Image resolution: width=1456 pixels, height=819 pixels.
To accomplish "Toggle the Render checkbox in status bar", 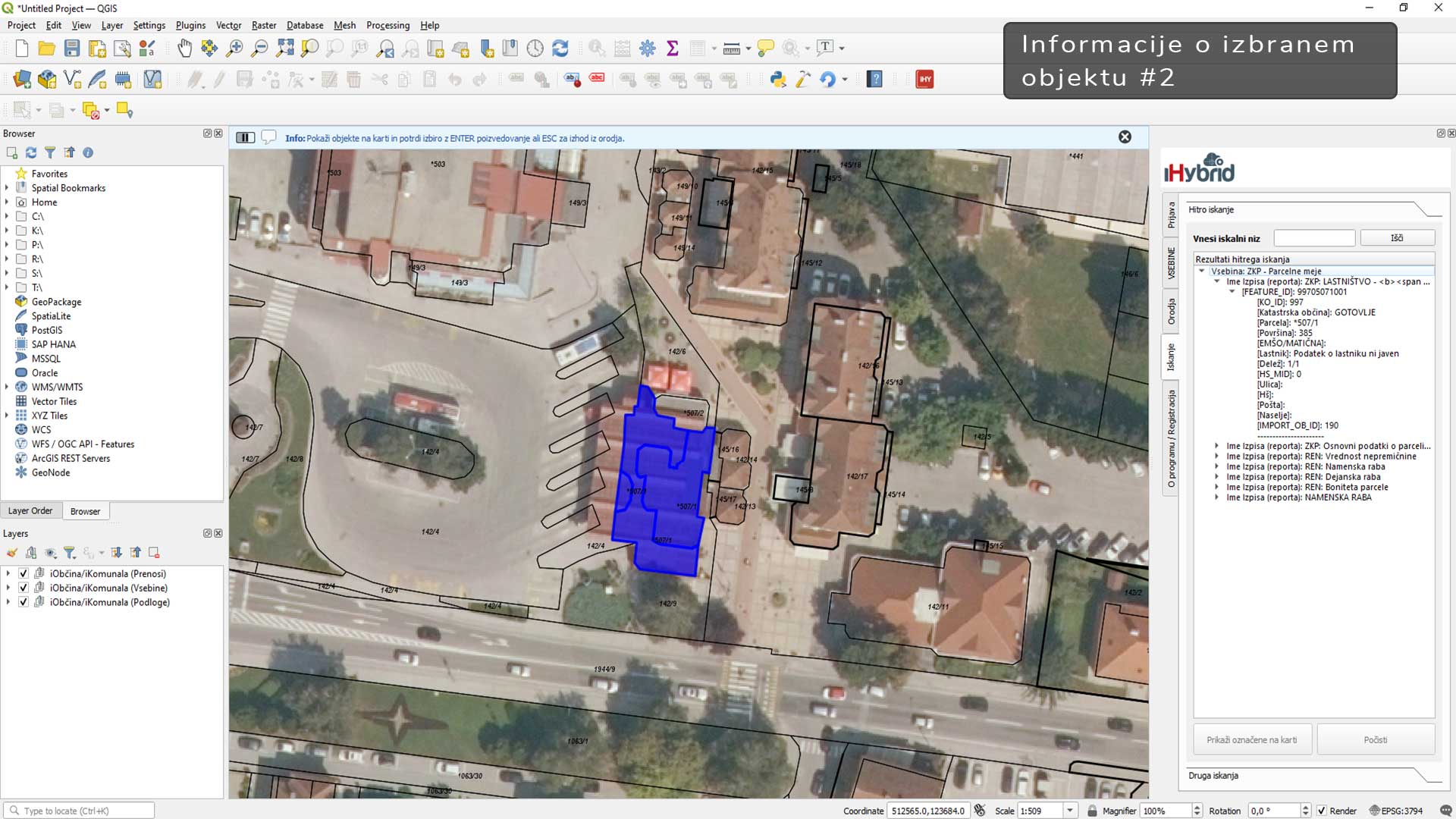I will point(1322,811).
